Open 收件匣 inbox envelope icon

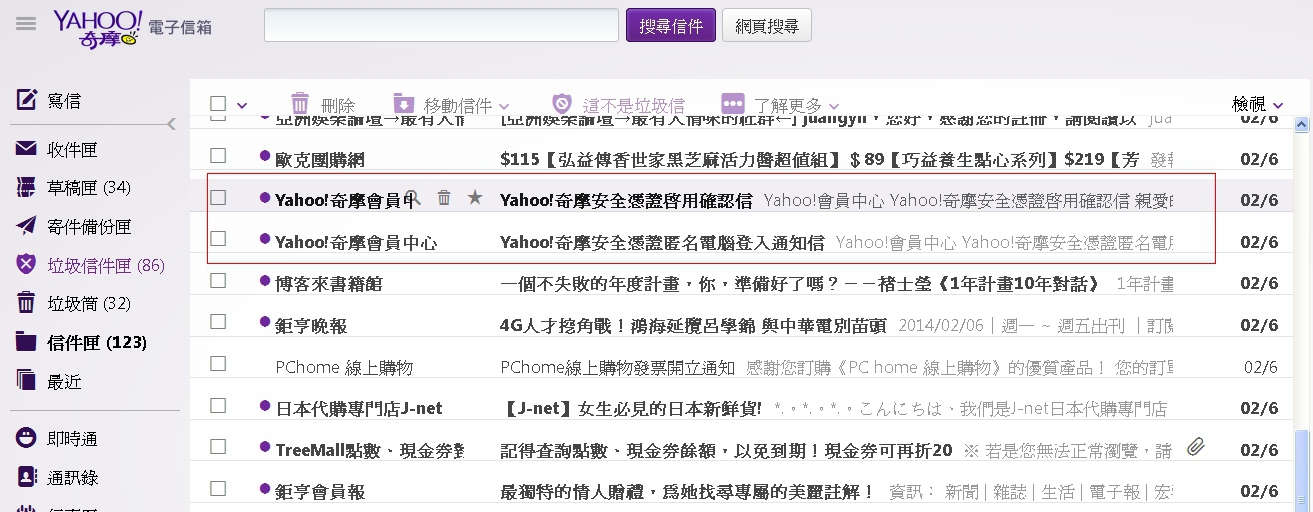click(27, 149)
